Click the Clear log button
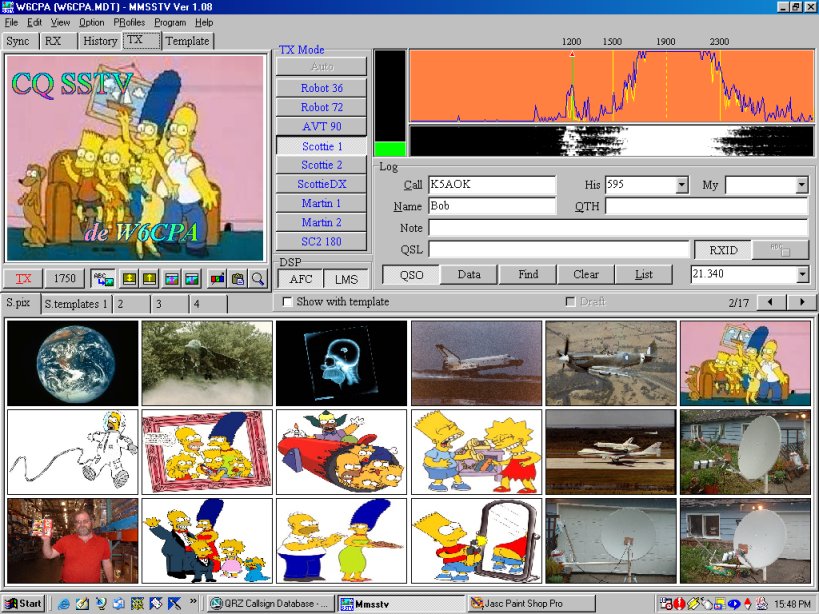The width and height of the screenshot is (819, 614). (586, 274)
